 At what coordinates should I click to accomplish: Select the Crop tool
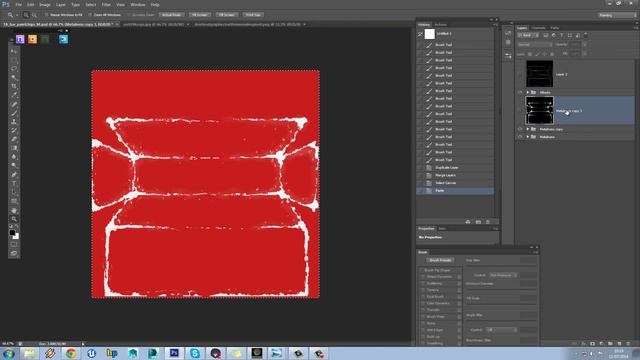click(x=14, y=86)
